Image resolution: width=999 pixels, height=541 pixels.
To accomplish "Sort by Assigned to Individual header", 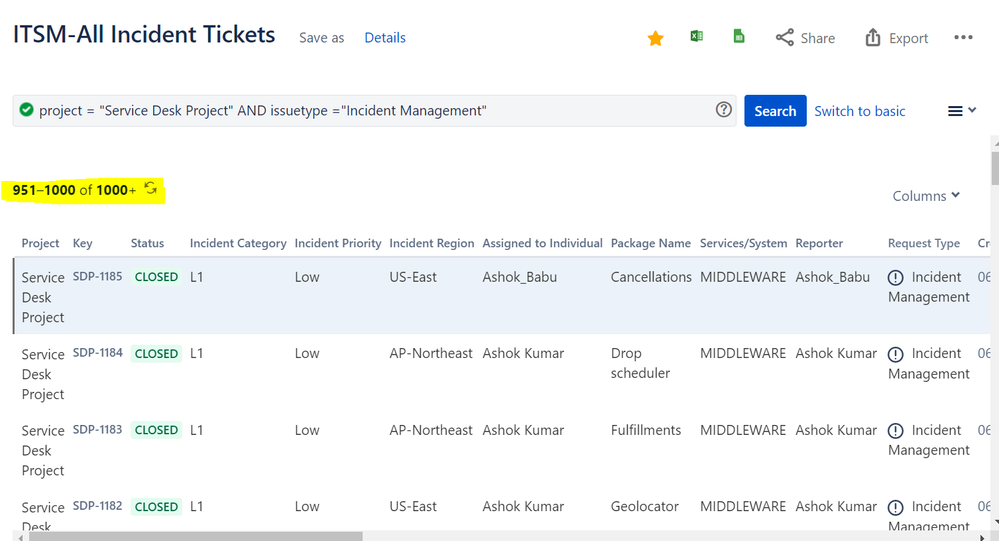I will click(x=542, y=243).
